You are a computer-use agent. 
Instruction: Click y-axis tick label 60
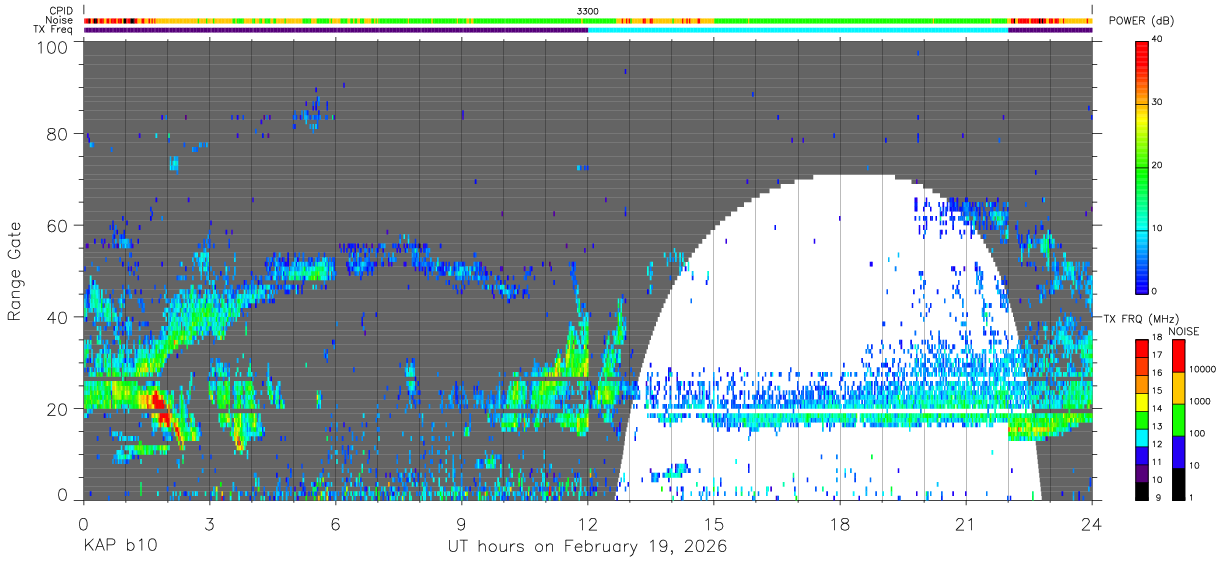[x=59, y=225]
